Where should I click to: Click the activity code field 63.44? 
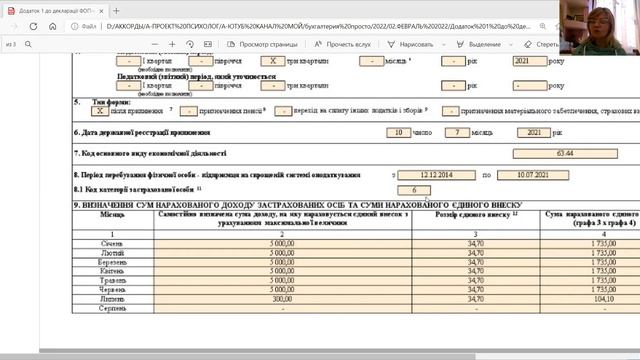pyautogui.click(x=565, y=153)
